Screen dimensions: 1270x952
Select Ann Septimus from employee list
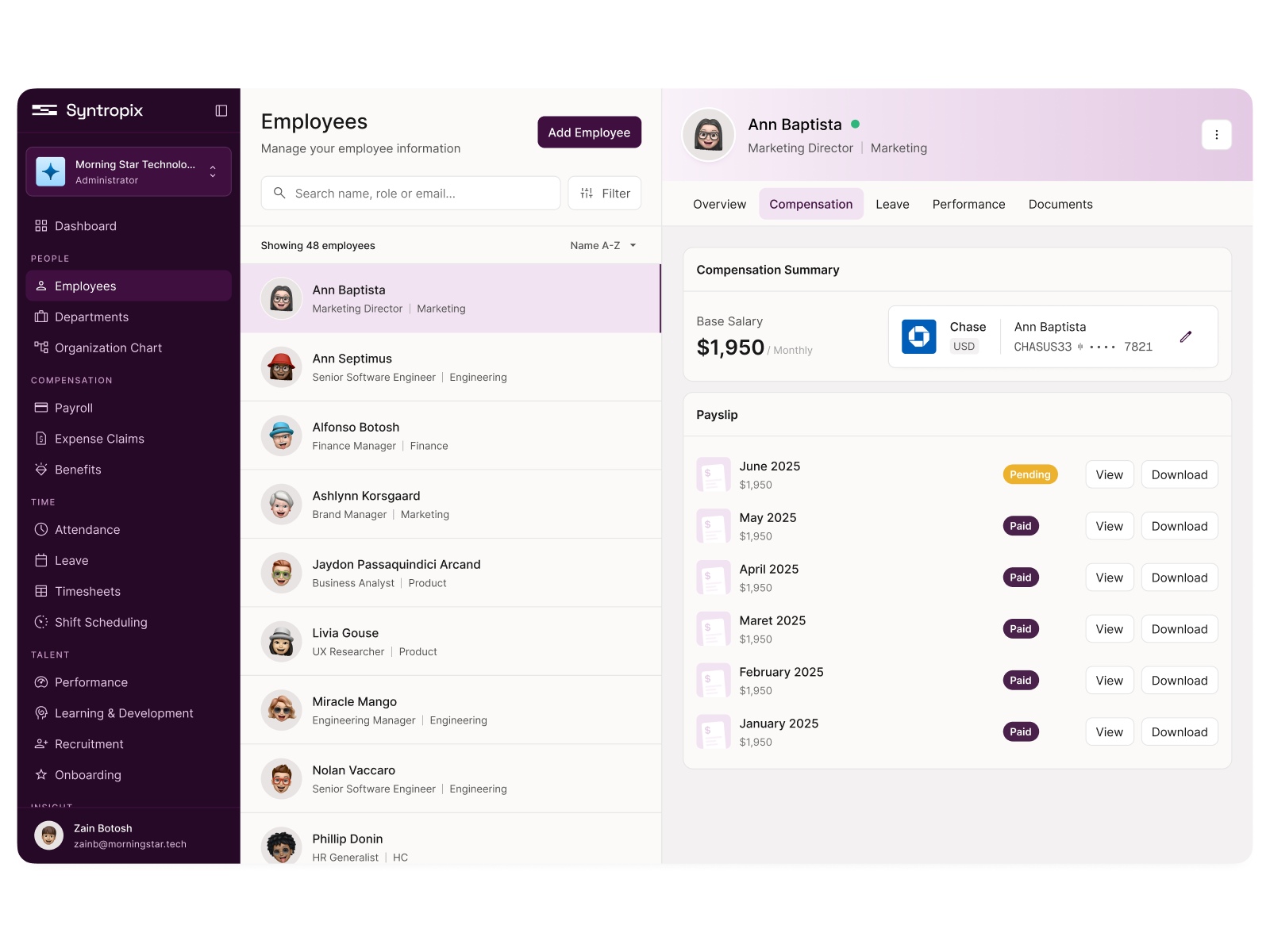click(451, 367)
